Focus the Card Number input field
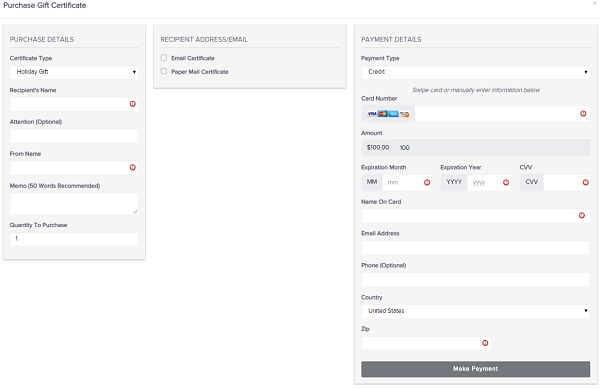Image resolution: width=600 pixels, height=389 pixels. (502, 114)
